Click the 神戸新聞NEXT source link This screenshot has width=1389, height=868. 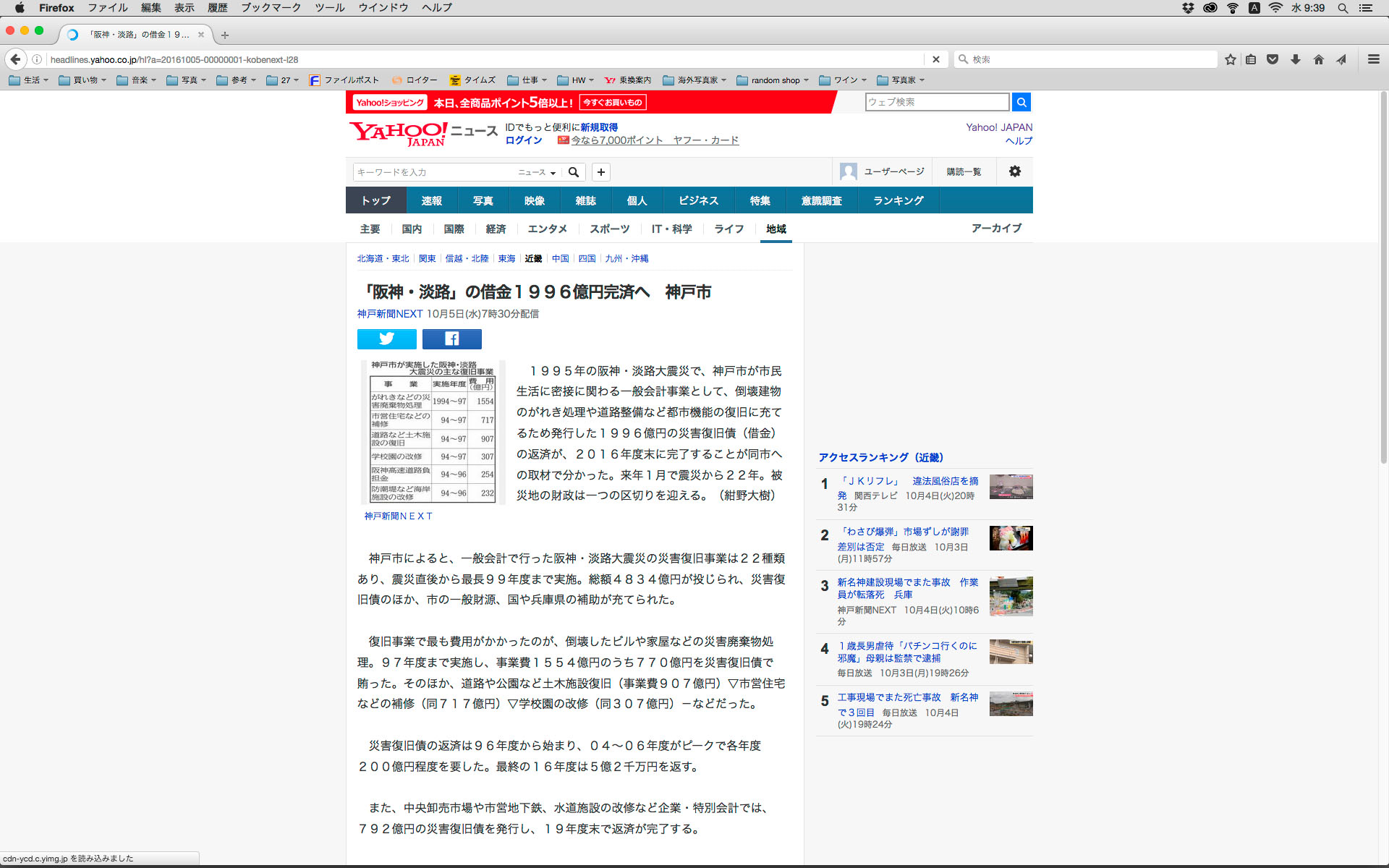(x=389, y=314)
